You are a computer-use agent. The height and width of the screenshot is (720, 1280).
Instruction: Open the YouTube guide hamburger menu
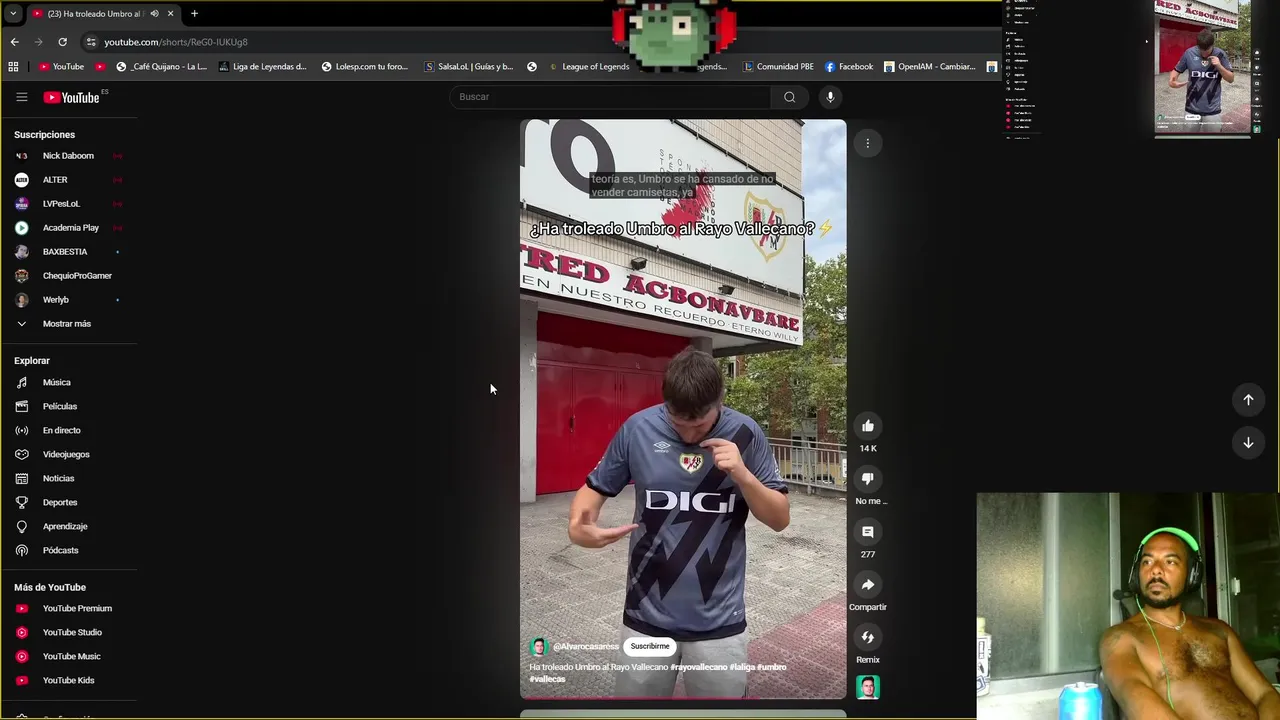coord(21,97)
